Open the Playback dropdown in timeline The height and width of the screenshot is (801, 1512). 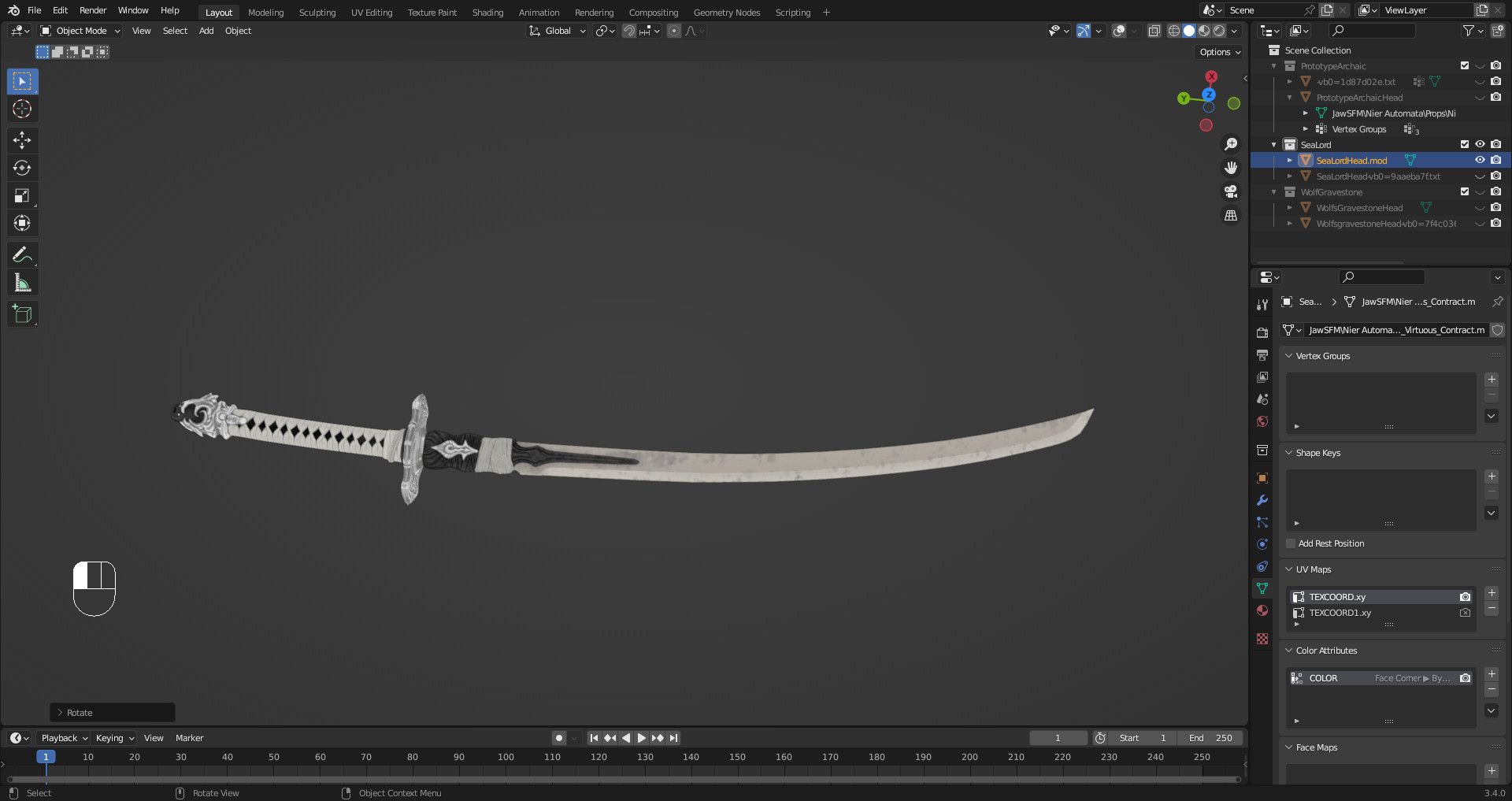click(64, 738)
